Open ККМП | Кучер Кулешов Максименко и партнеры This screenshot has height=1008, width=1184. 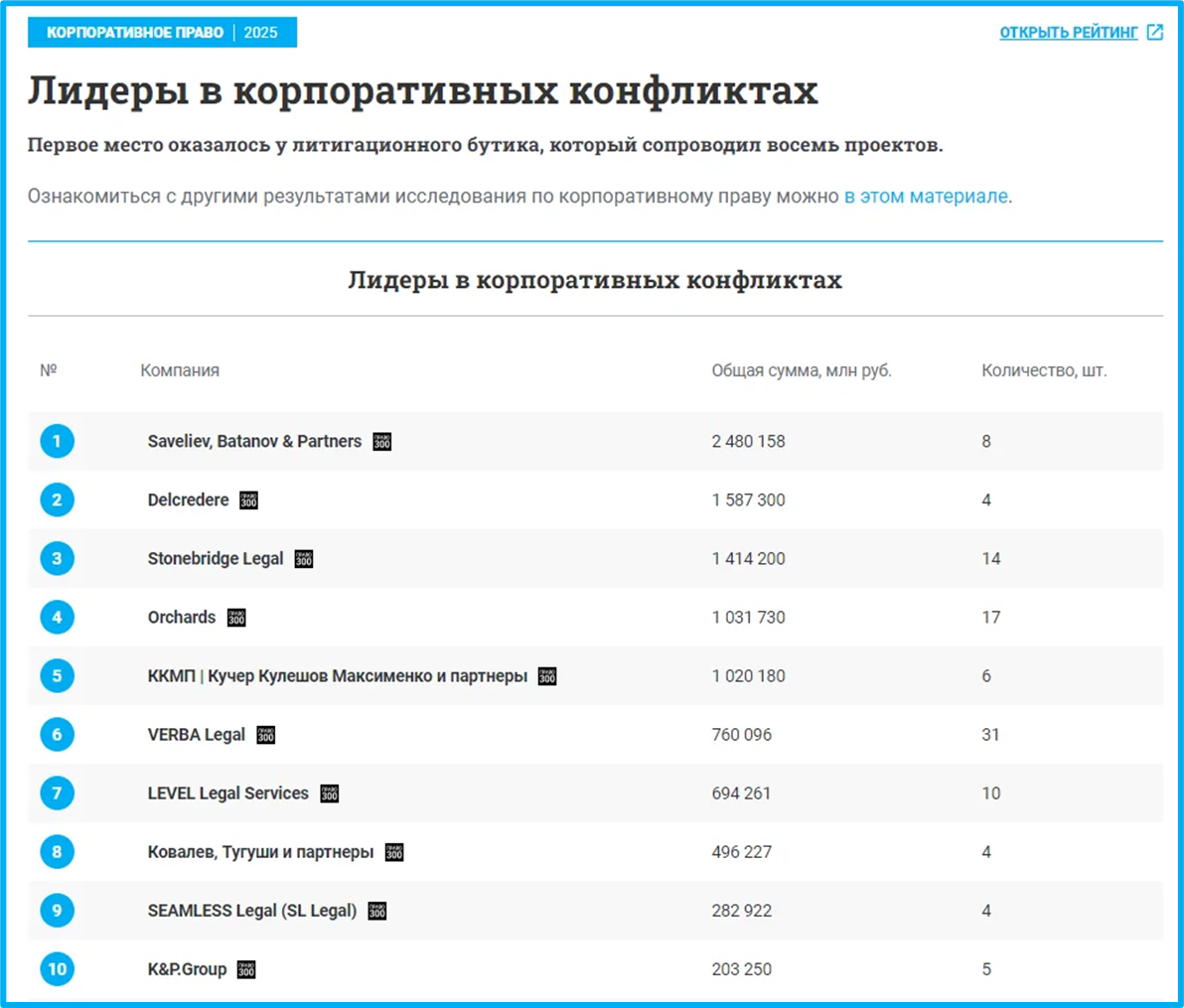(x=338, y=675)
